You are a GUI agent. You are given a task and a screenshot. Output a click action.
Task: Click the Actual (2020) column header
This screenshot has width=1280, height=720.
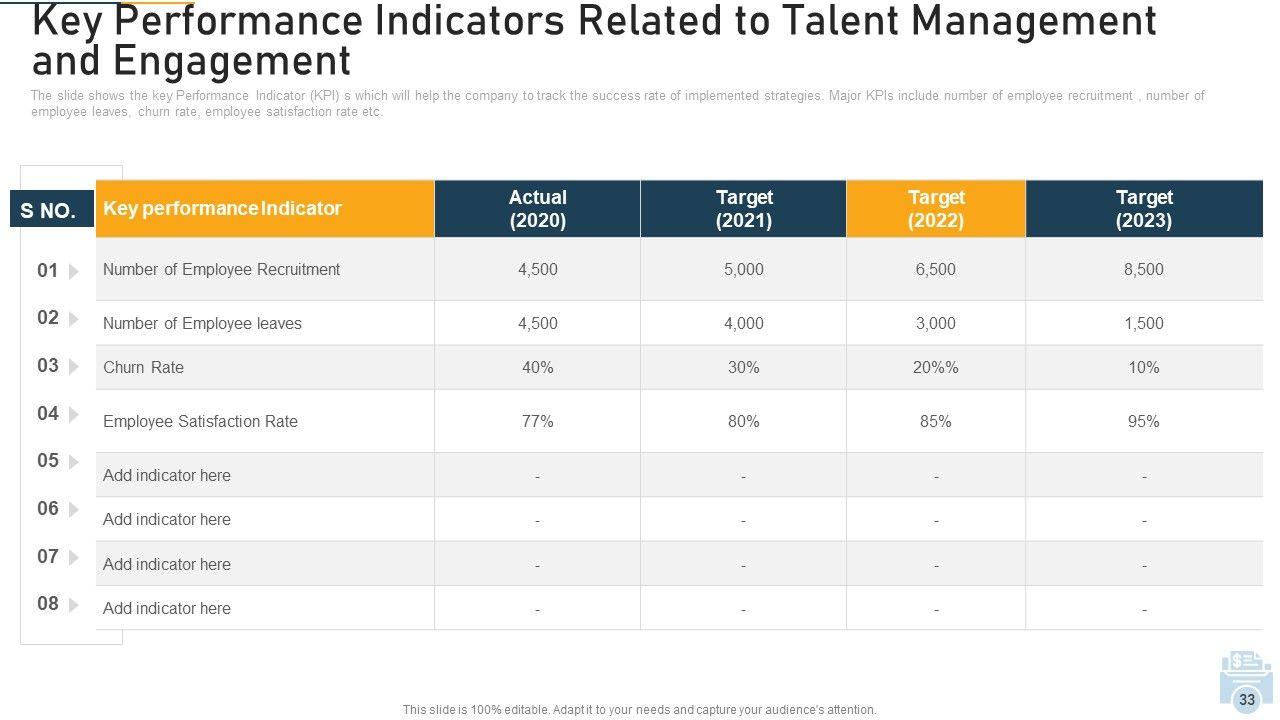click(x=537, y=209)
